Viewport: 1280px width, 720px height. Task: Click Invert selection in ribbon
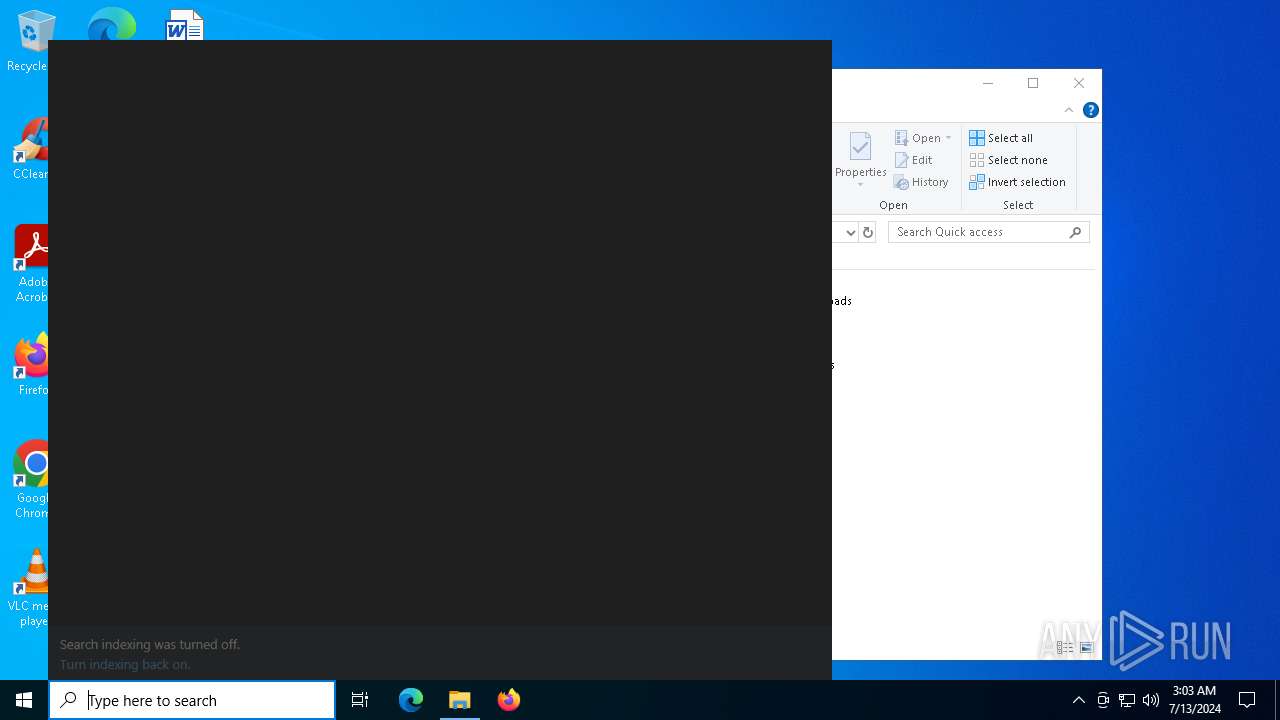(1017, 182)
